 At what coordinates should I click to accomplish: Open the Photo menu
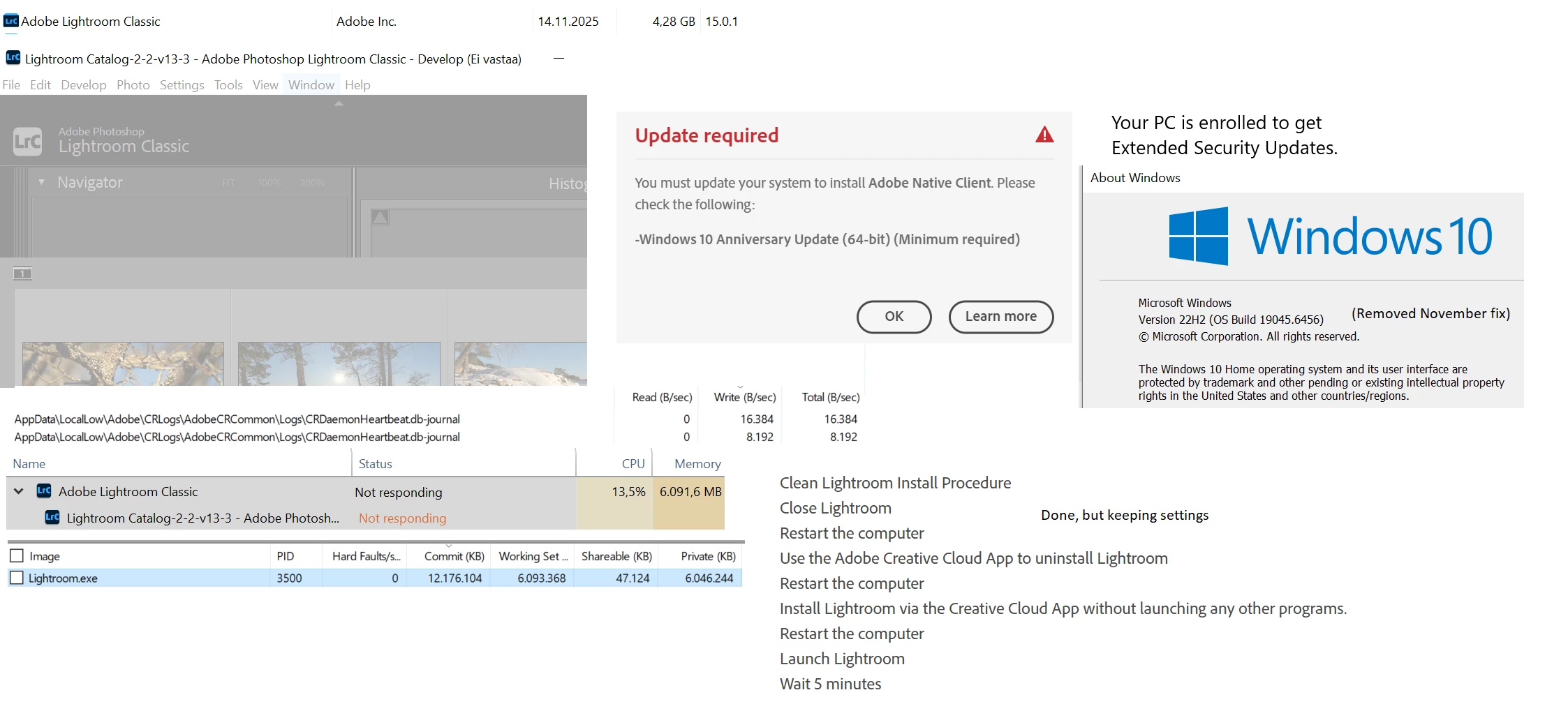pyautogui.click(x=133, y=85)
